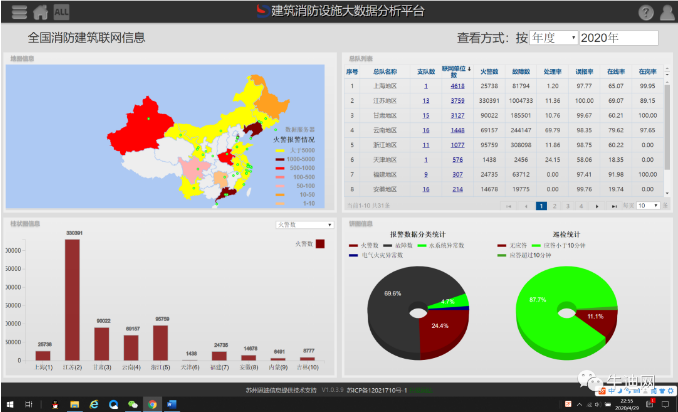
Task: Open the 年度 view mode dropdown
Action: coord(555,37)
